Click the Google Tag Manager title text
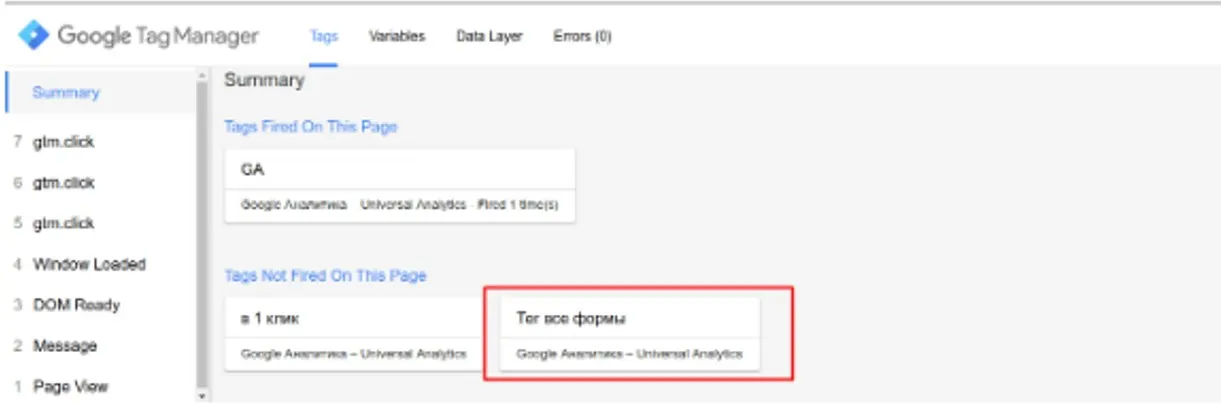The width and height of the screenshot is (1221, 404). click(158, 36)
